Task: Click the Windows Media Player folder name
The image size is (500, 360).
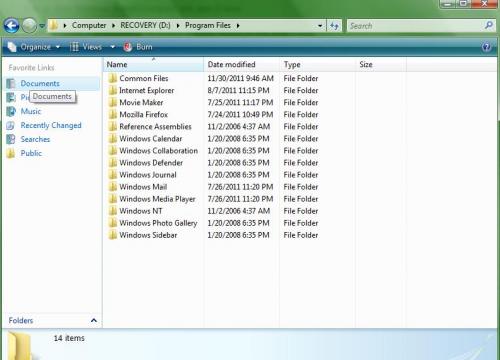Action: 157,199
